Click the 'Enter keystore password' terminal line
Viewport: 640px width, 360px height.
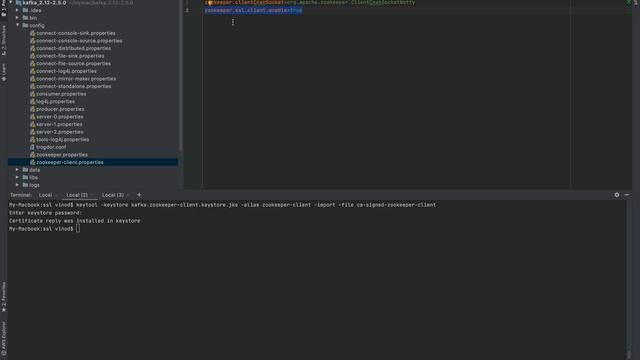[x=45, y=213]
